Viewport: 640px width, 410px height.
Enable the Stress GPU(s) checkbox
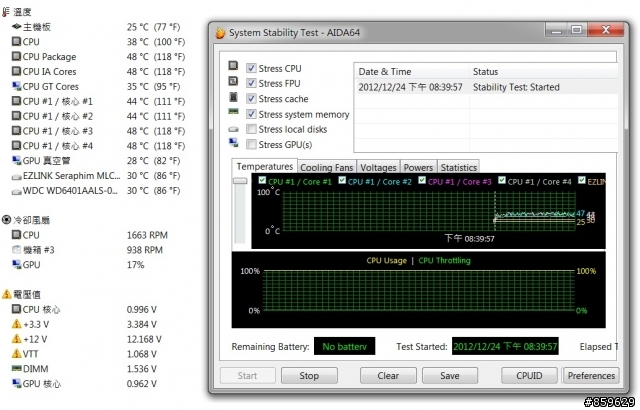[x=251, y=144]
